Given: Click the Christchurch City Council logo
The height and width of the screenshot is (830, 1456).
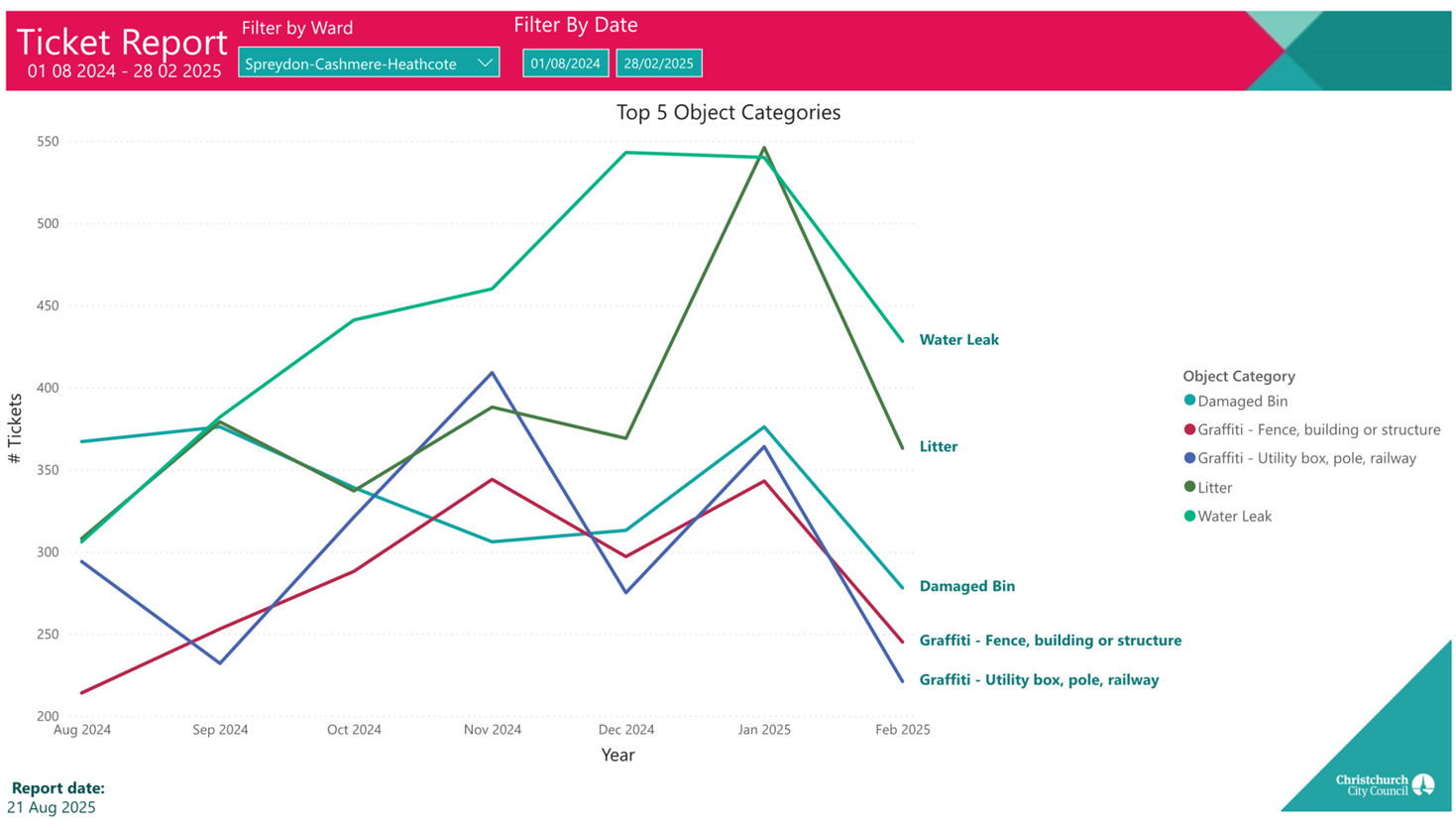Looking at the screenshot, I should pyautogui.click(x=1385, y=785).
